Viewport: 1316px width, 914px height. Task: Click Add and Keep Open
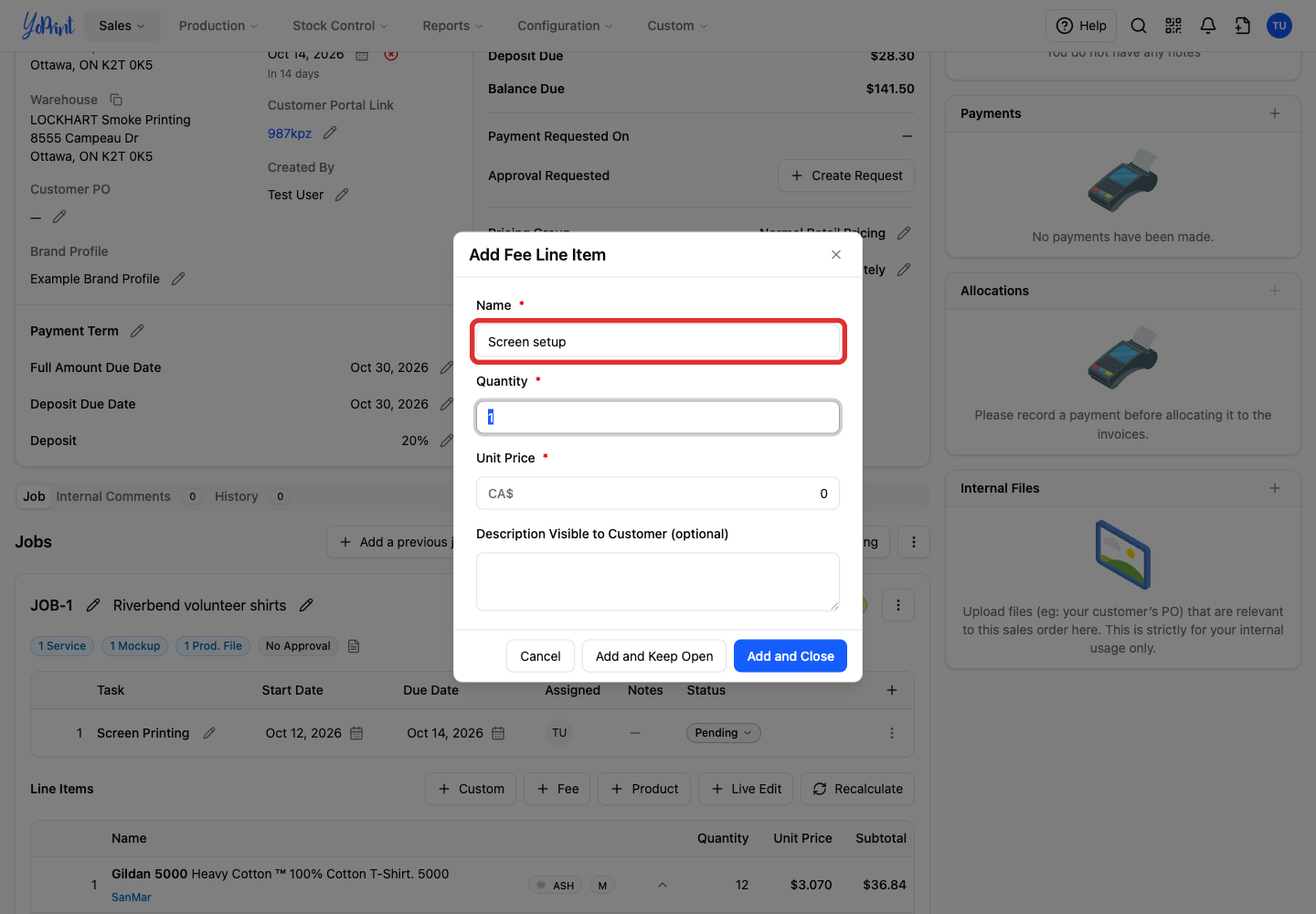point(654,656)
